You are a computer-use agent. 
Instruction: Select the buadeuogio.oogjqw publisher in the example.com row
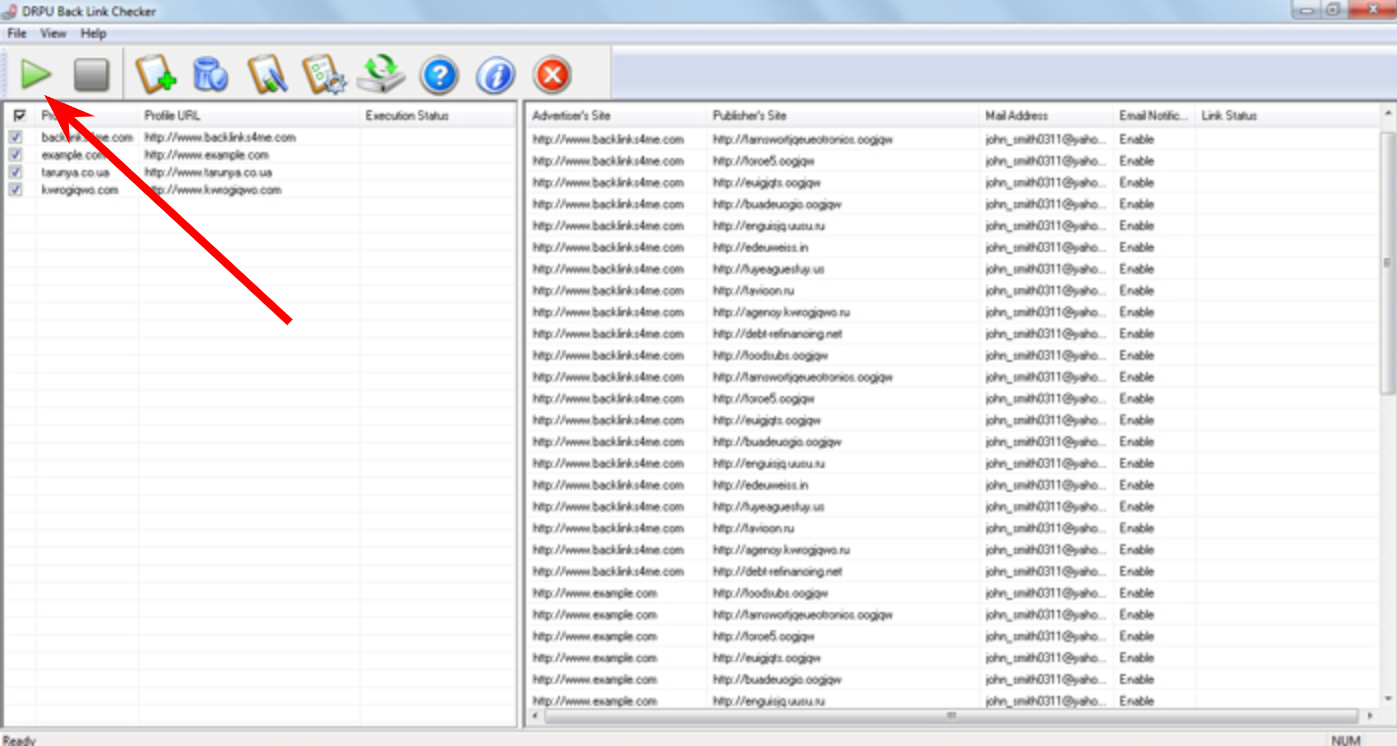[777, 680]
